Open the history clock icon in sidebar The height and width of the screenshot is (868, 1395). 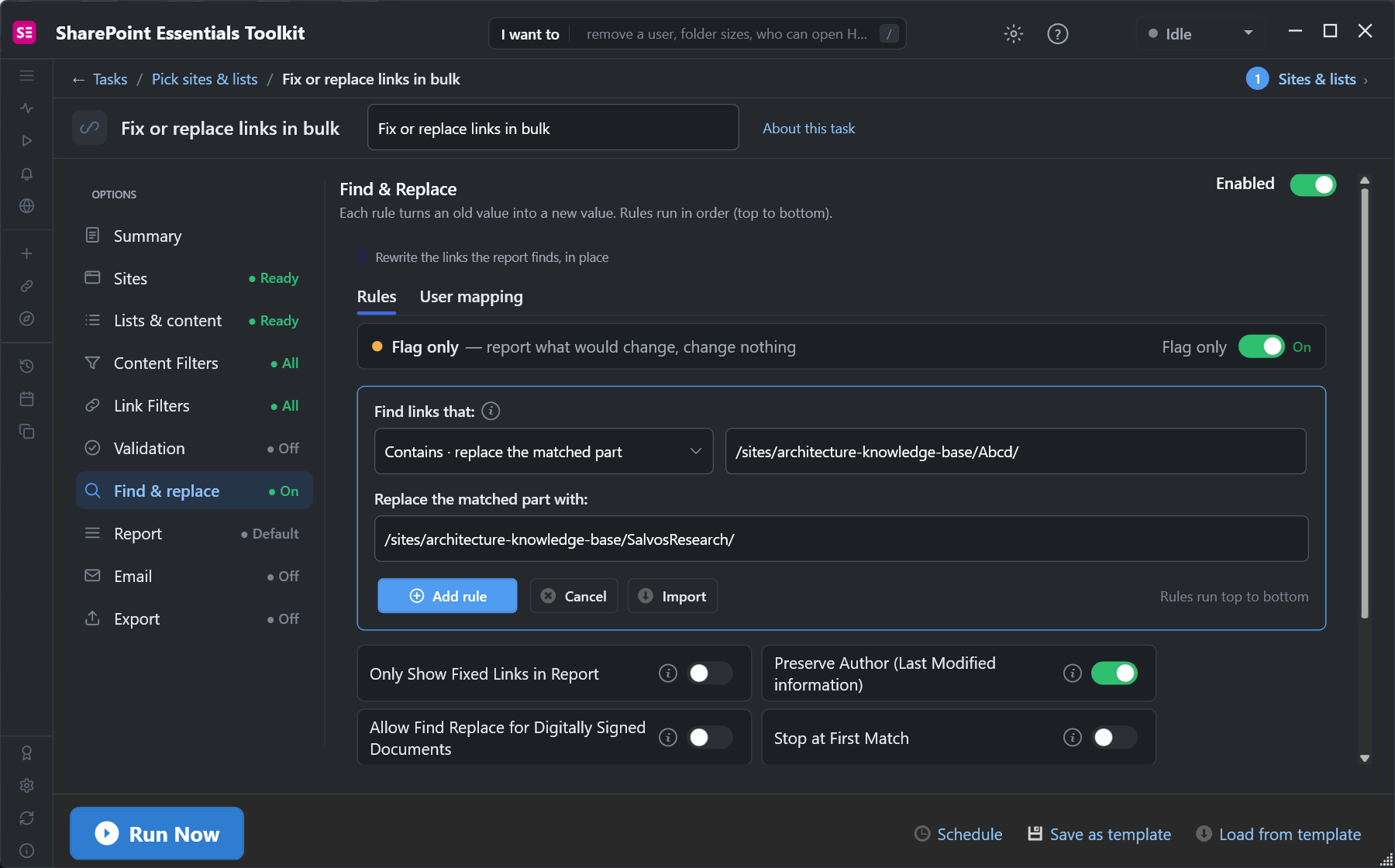click(26, 366)
